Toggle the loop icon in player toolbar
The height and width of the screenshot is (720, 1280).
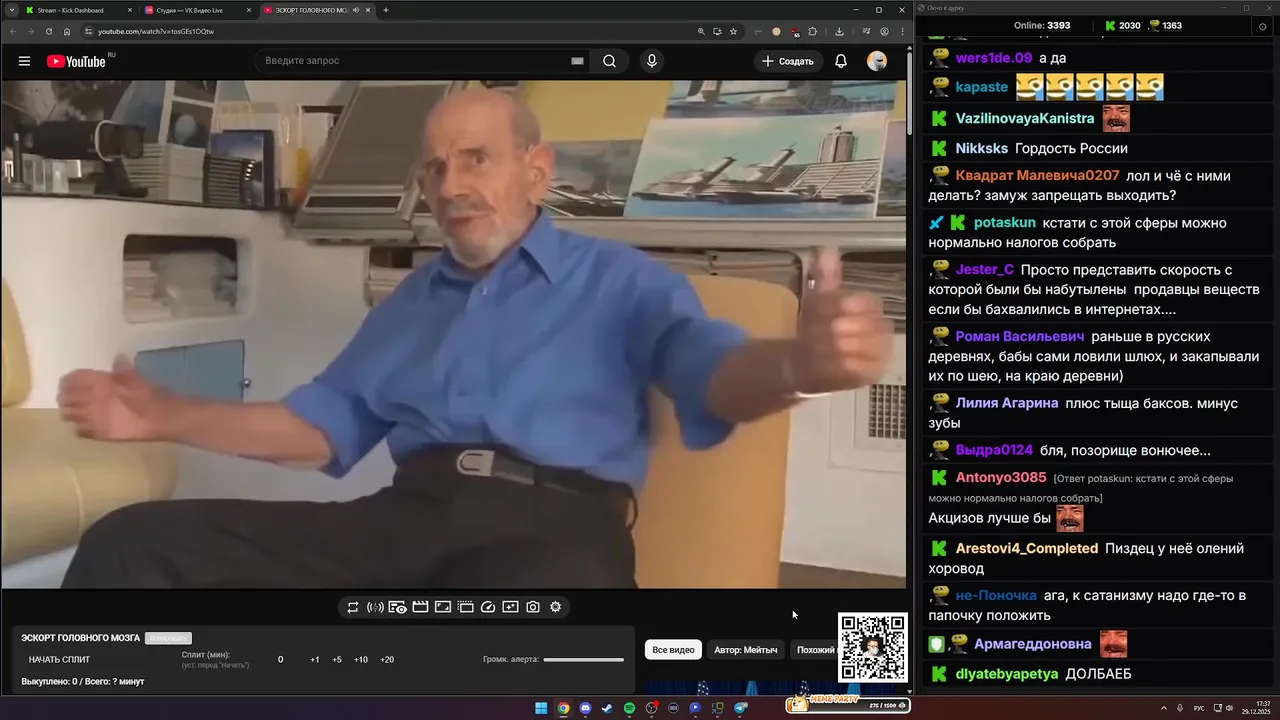pos(353,607)
